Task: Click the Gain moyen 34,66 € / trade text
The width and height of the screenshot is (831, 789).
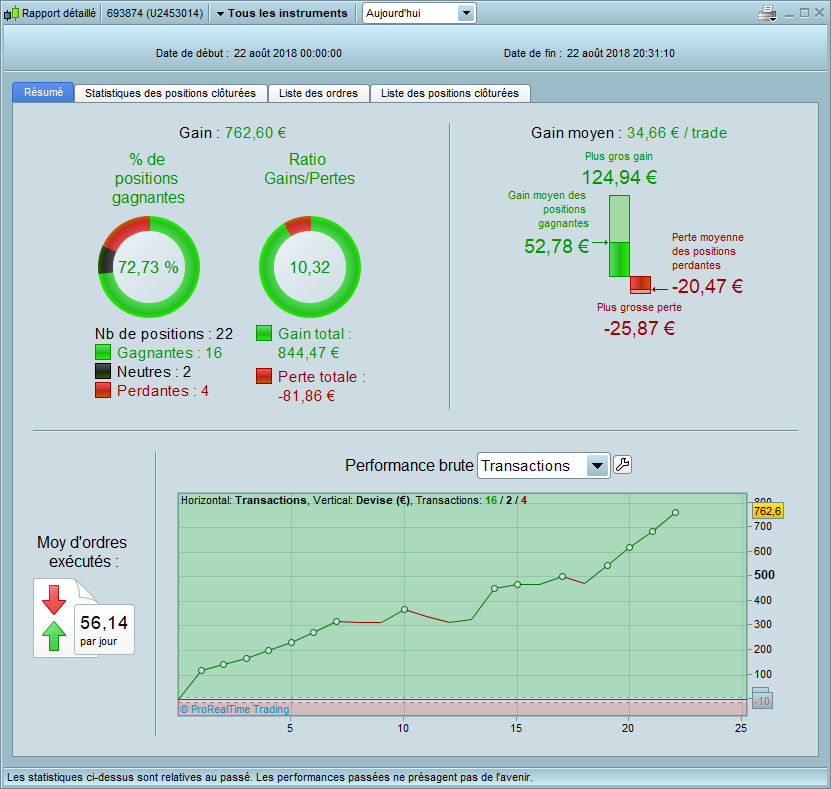Action: pyautogui.click(x=629, y=132)
